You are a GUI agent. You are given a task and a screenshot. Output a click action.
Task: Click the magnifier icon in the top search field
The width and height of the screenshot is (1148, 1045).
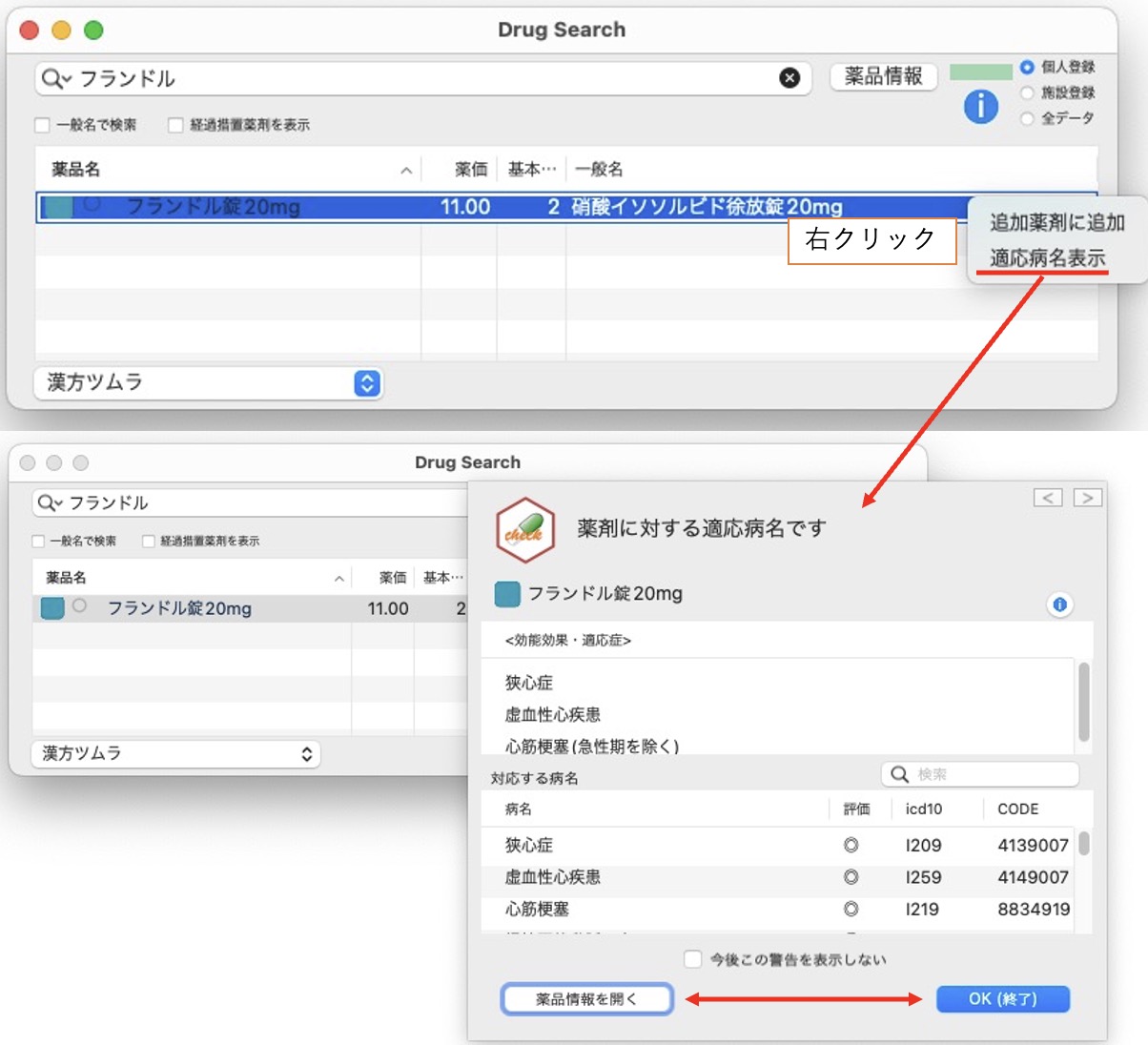click(x=52, y=78)
